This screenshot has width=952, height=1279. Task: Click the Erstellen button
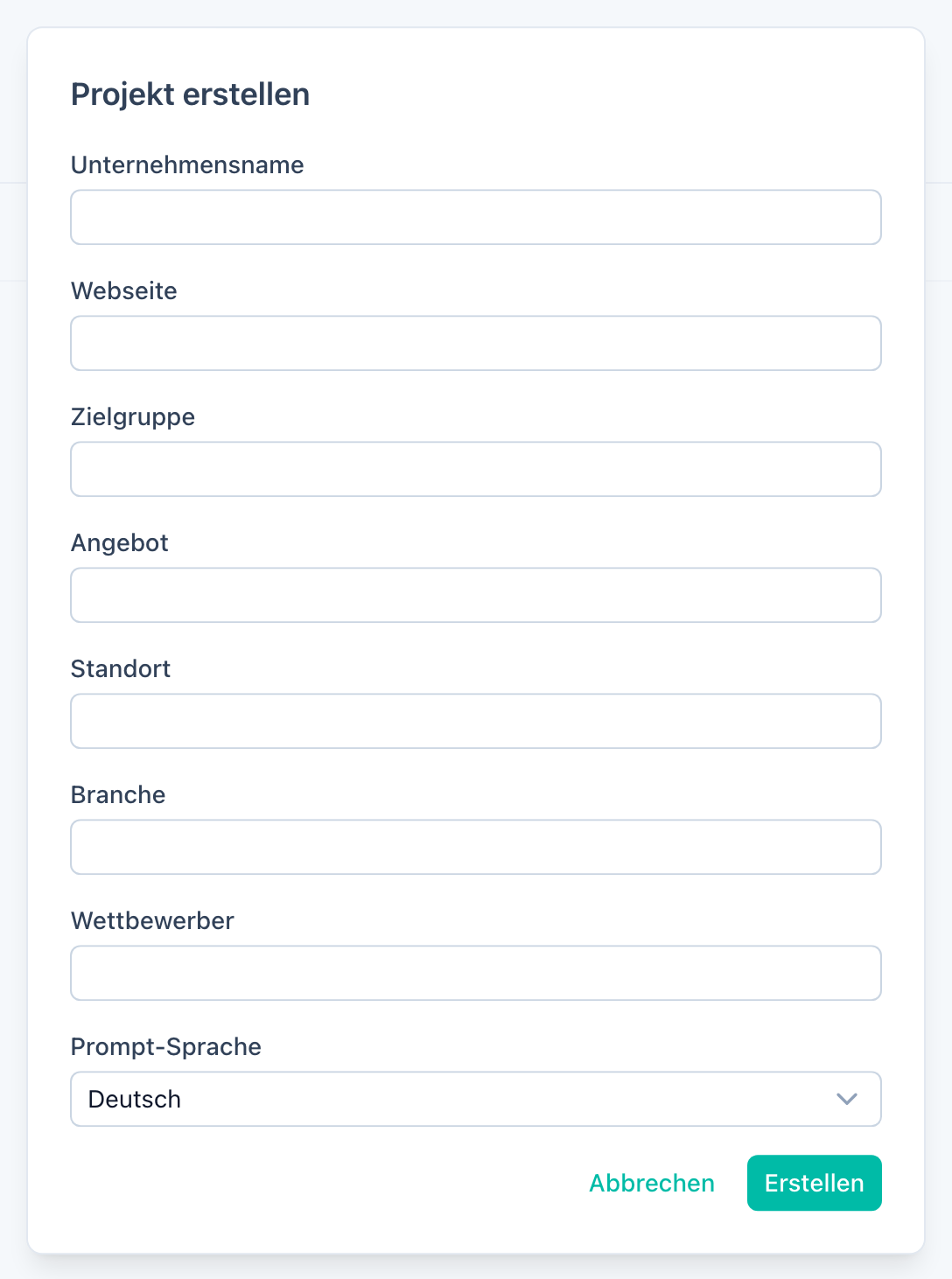(814, 1183)
